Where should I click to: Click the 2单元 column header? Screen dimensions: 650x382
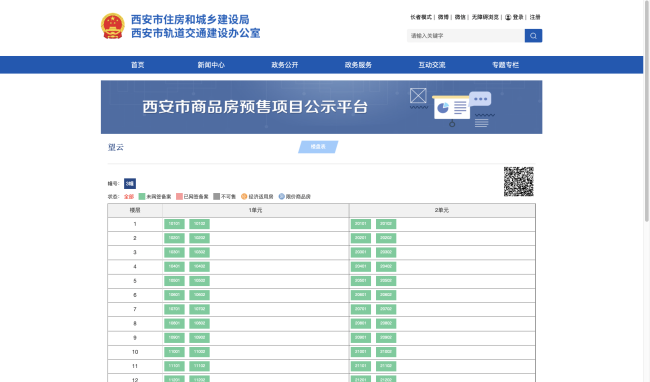[x=442, y=210]
